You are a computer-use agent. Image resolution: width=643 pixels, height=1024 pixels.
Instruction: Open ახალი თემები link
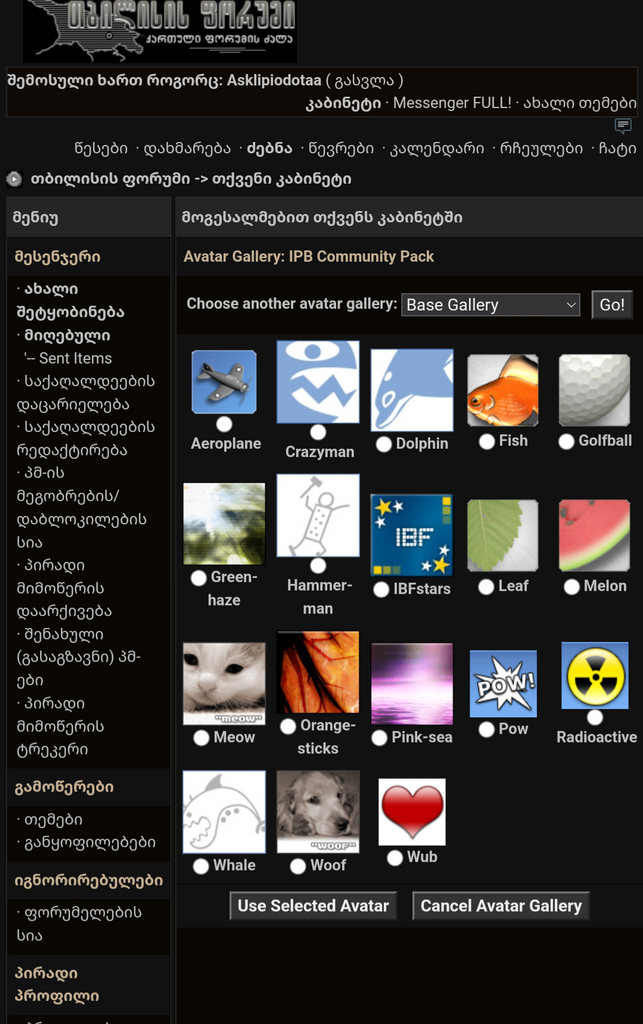tap(580, 103)
